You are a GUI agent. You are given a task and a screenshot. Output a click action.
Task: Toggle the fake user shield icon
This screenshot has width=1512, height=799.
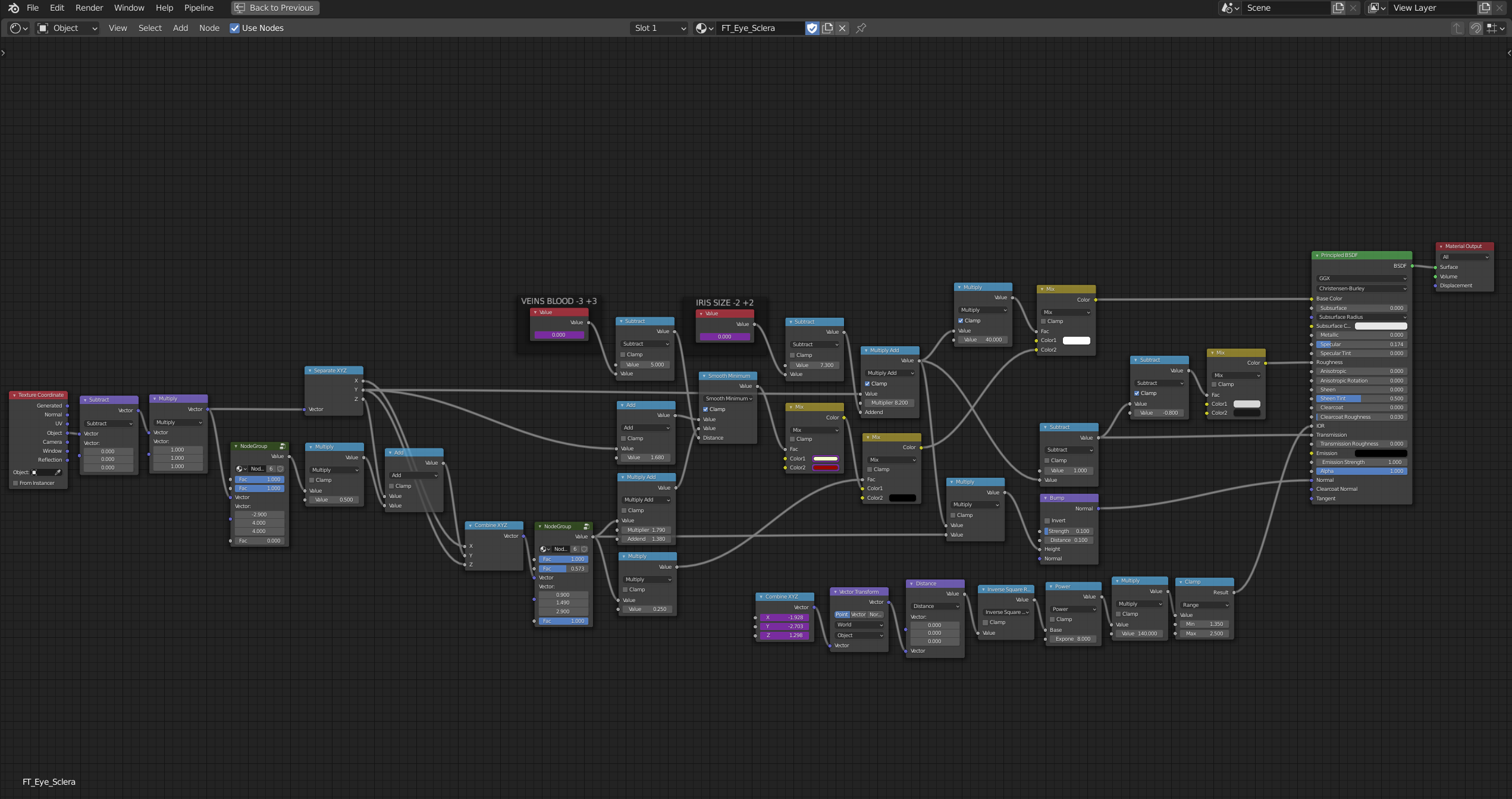812,28
